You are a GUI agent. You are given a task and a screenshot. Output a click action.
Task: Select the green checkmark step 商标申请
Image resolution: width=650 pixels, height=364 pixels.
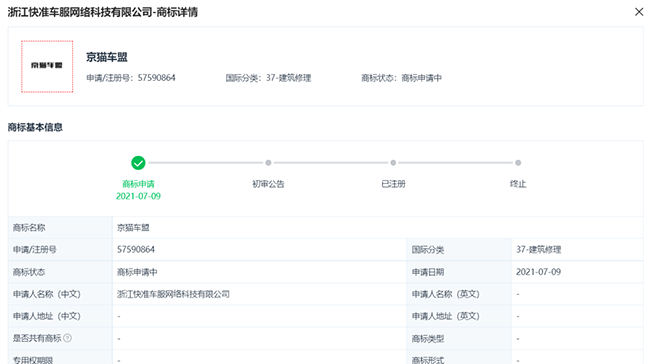point(138,163)
